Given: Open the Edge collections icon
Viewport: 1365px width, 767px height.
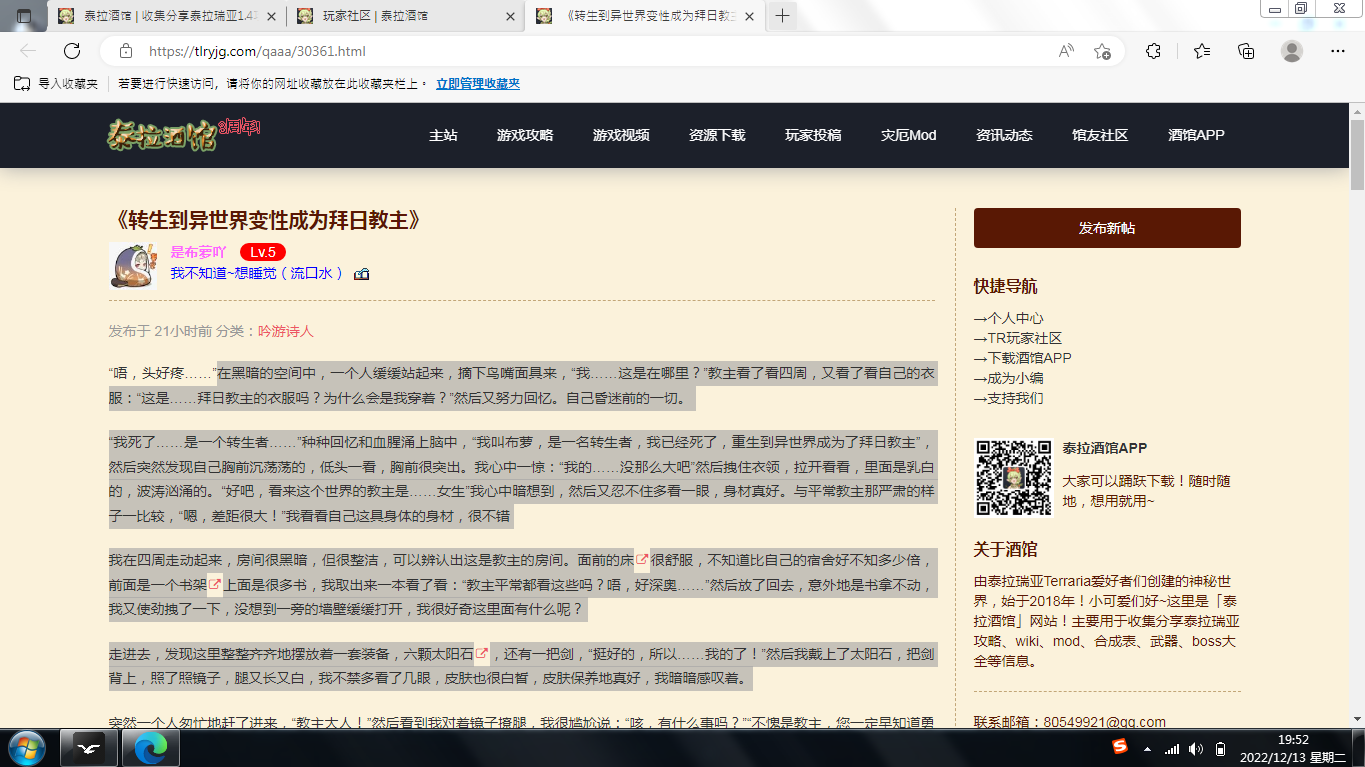Looking at the screenshot, I should point(1246,51).
